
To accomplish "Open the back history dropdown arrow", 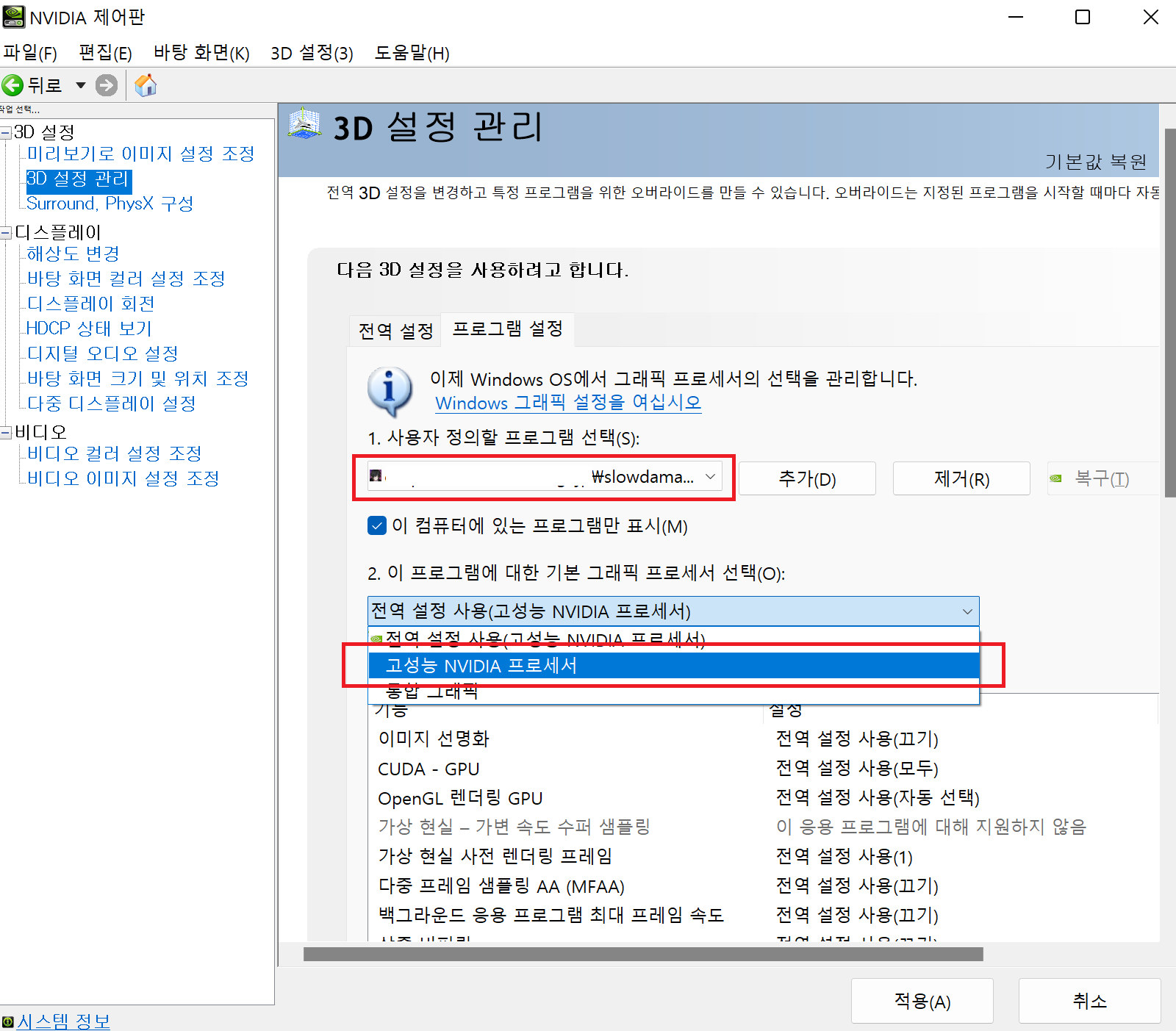I will [x=81, y=85].
